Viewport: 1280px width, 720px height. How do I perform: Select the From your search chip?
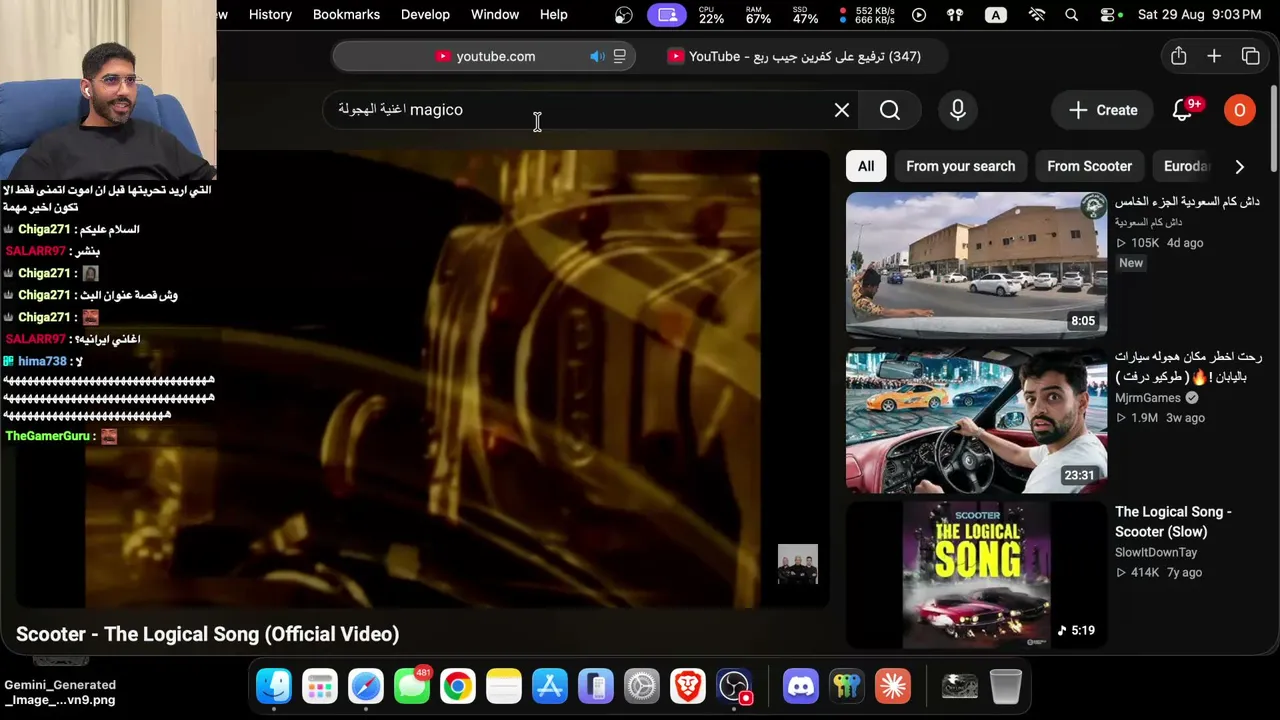(960, 166)
